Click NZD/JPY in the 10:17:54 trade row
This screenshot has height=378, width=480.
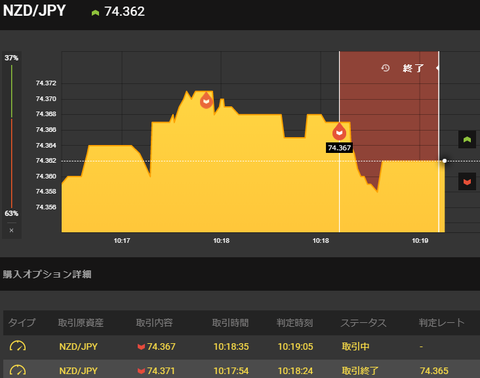(x=78, y=371)
